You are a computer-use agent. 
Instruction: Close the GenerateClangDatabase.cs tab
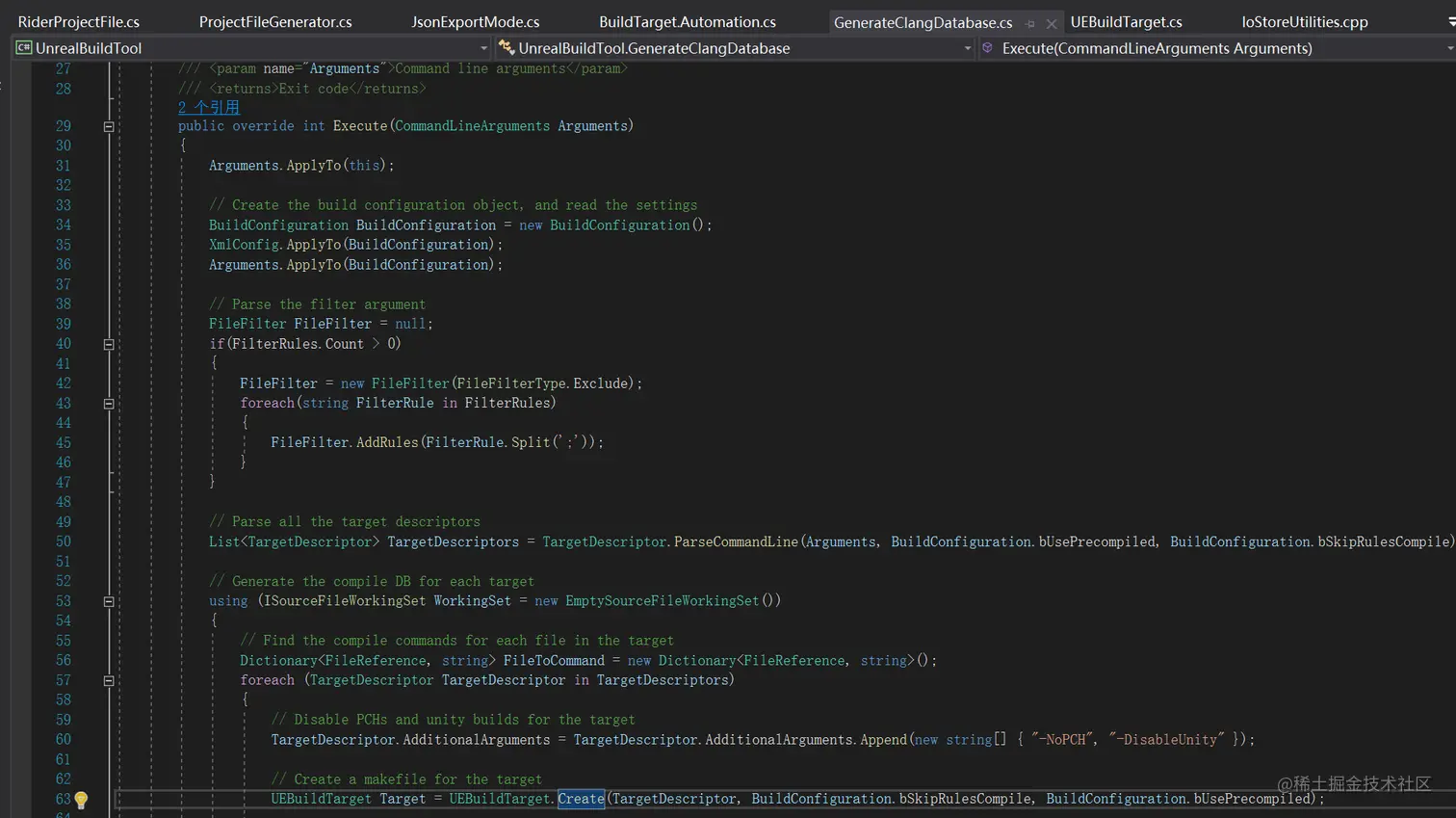coord(1051,23)
